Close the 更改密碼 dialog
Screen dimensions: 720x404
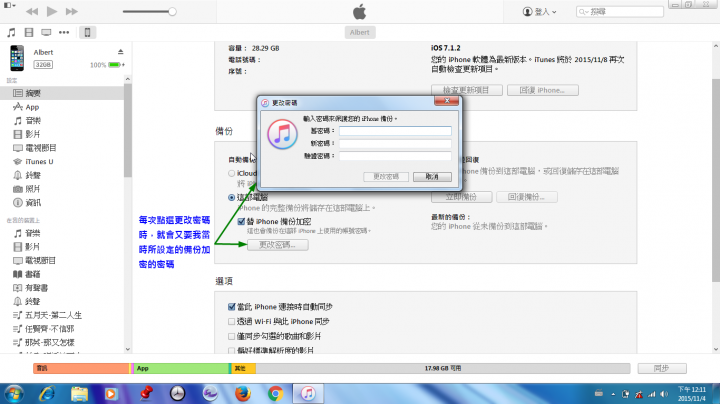pyautogui.click(x=446, y=101)
